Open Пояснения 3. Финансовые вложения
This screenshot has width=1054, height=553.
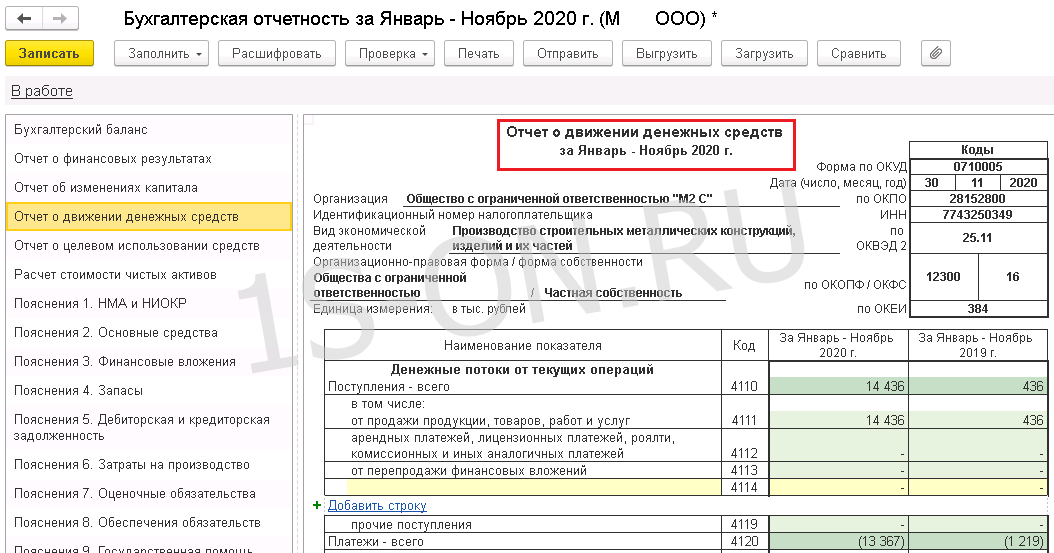coord(149,361)
